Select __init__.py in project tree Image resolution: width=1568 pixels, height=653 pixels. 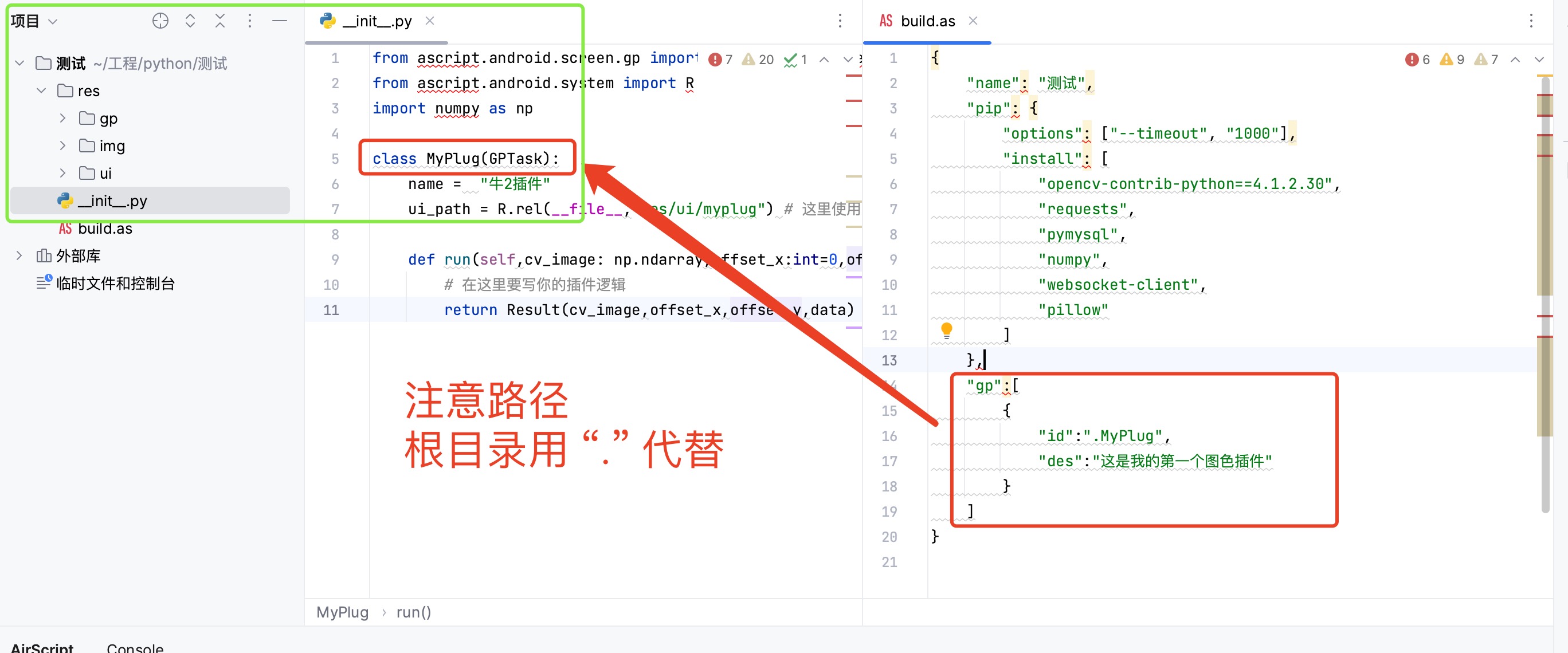pos(150,201)
